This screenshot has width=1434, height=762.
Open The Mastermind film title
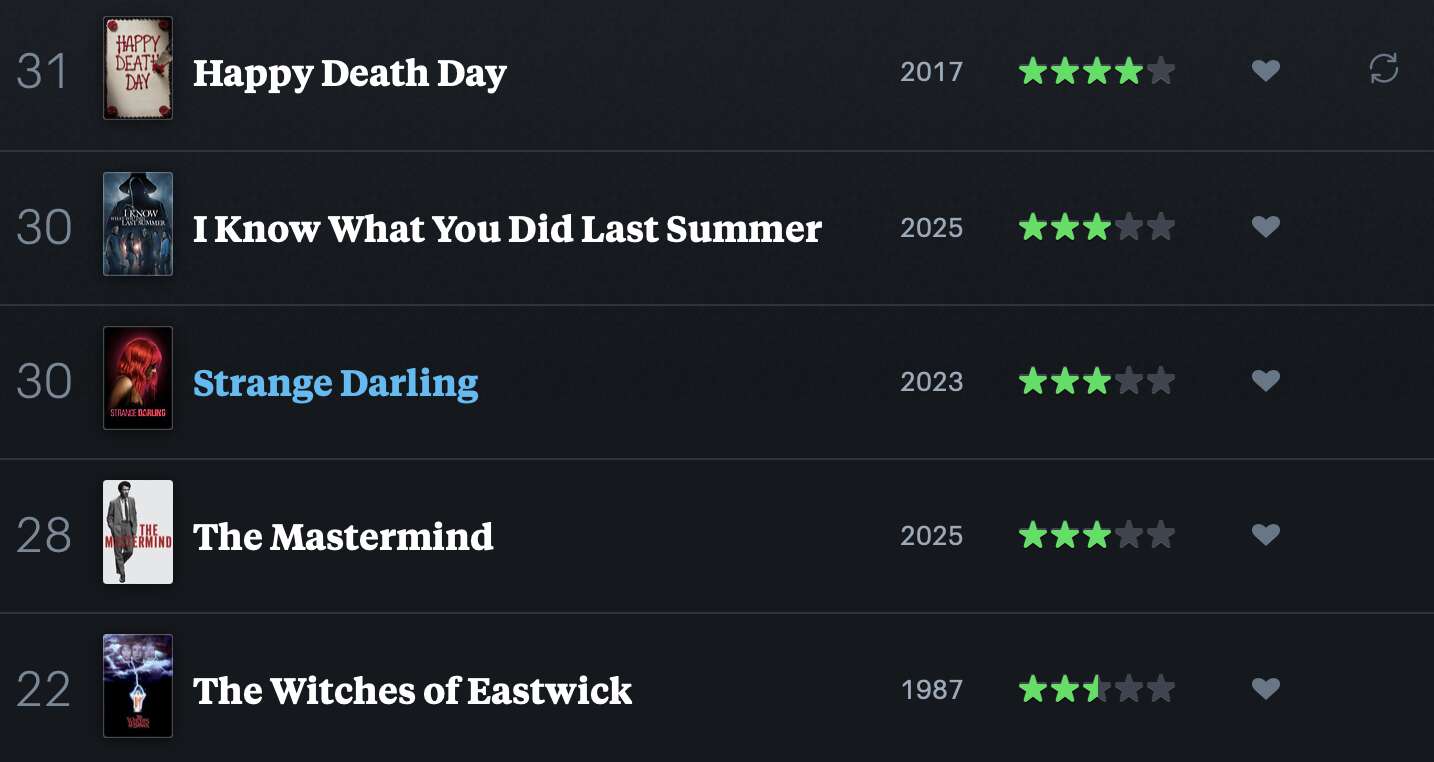(343, 537)
